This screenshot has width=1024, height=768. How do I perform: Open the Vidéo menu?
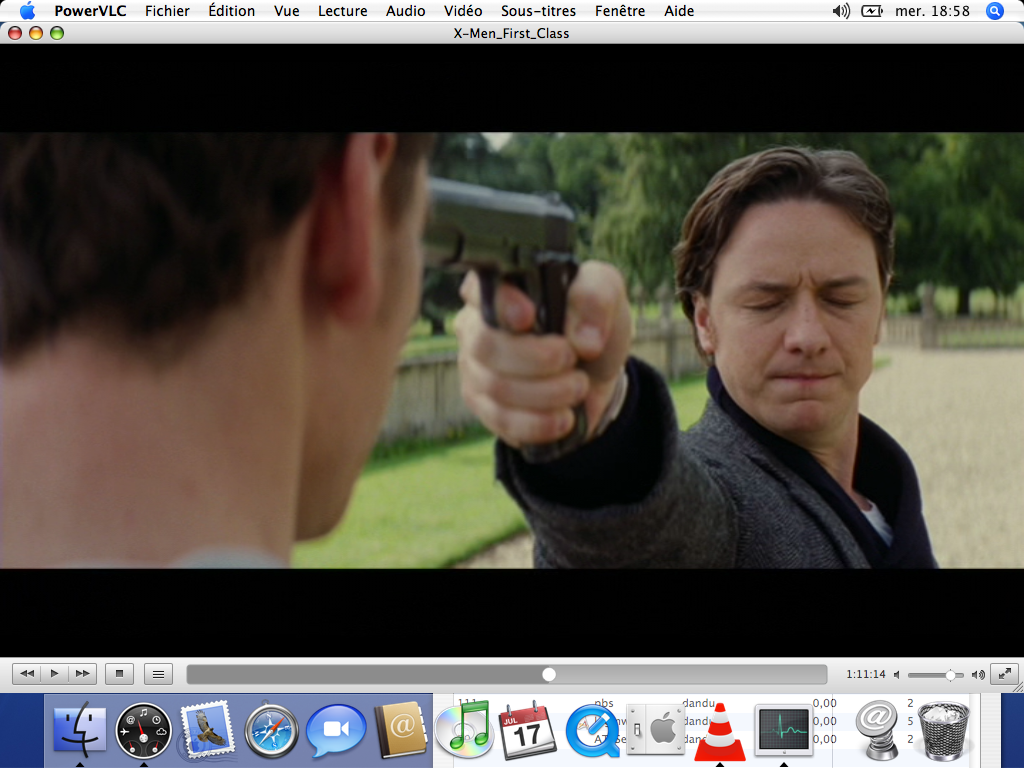tap(463, 11)
